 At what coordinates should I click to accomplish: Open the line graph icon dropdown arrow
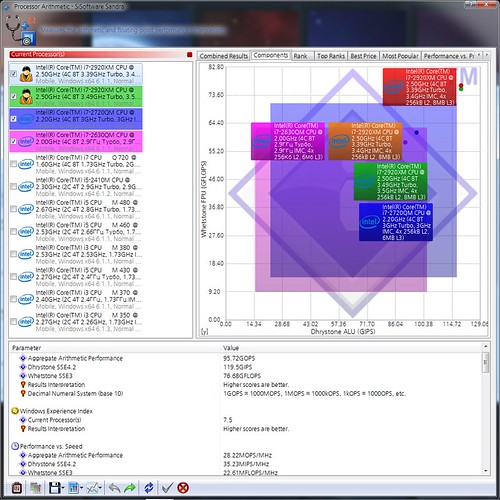coord(100,489)
